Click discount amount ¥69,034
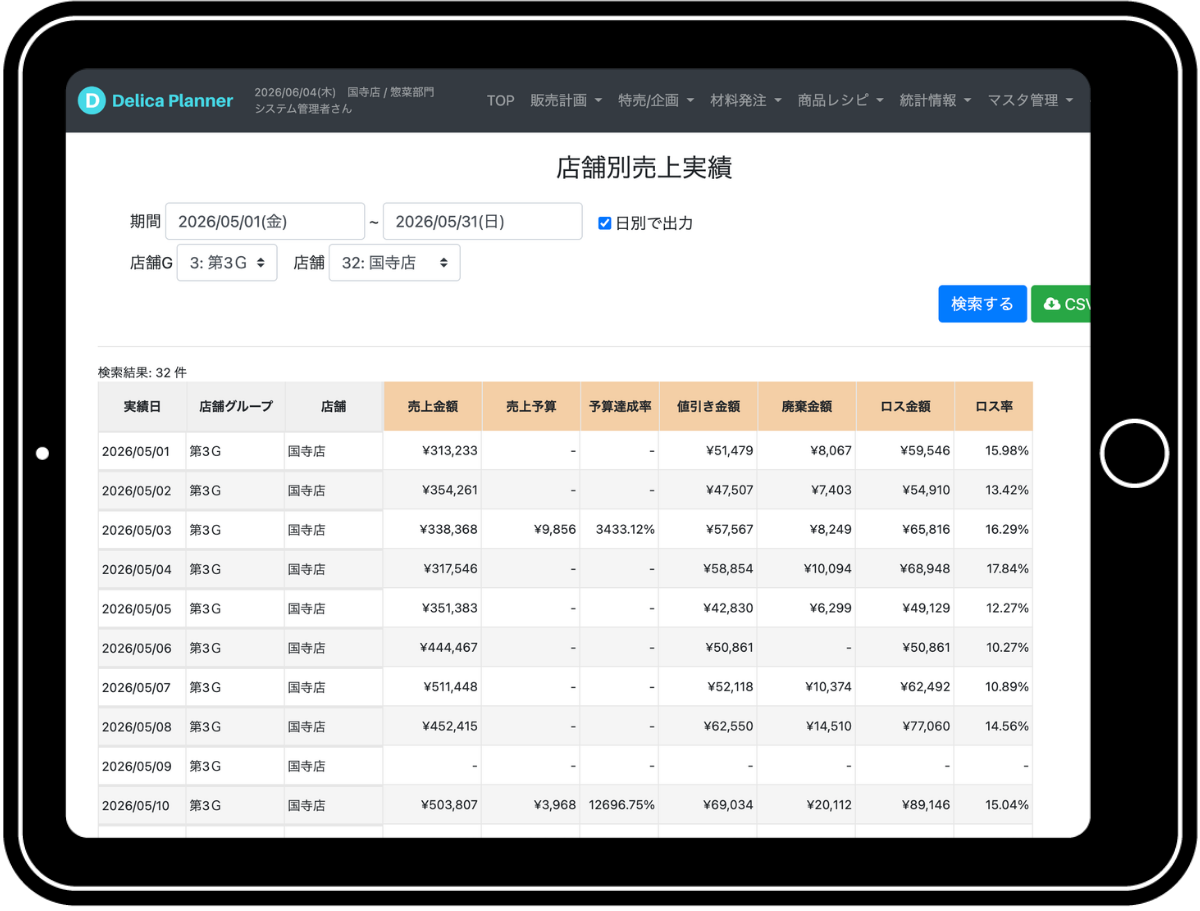The height and width of the screenshot is (911, 1200). coord(729,805)
